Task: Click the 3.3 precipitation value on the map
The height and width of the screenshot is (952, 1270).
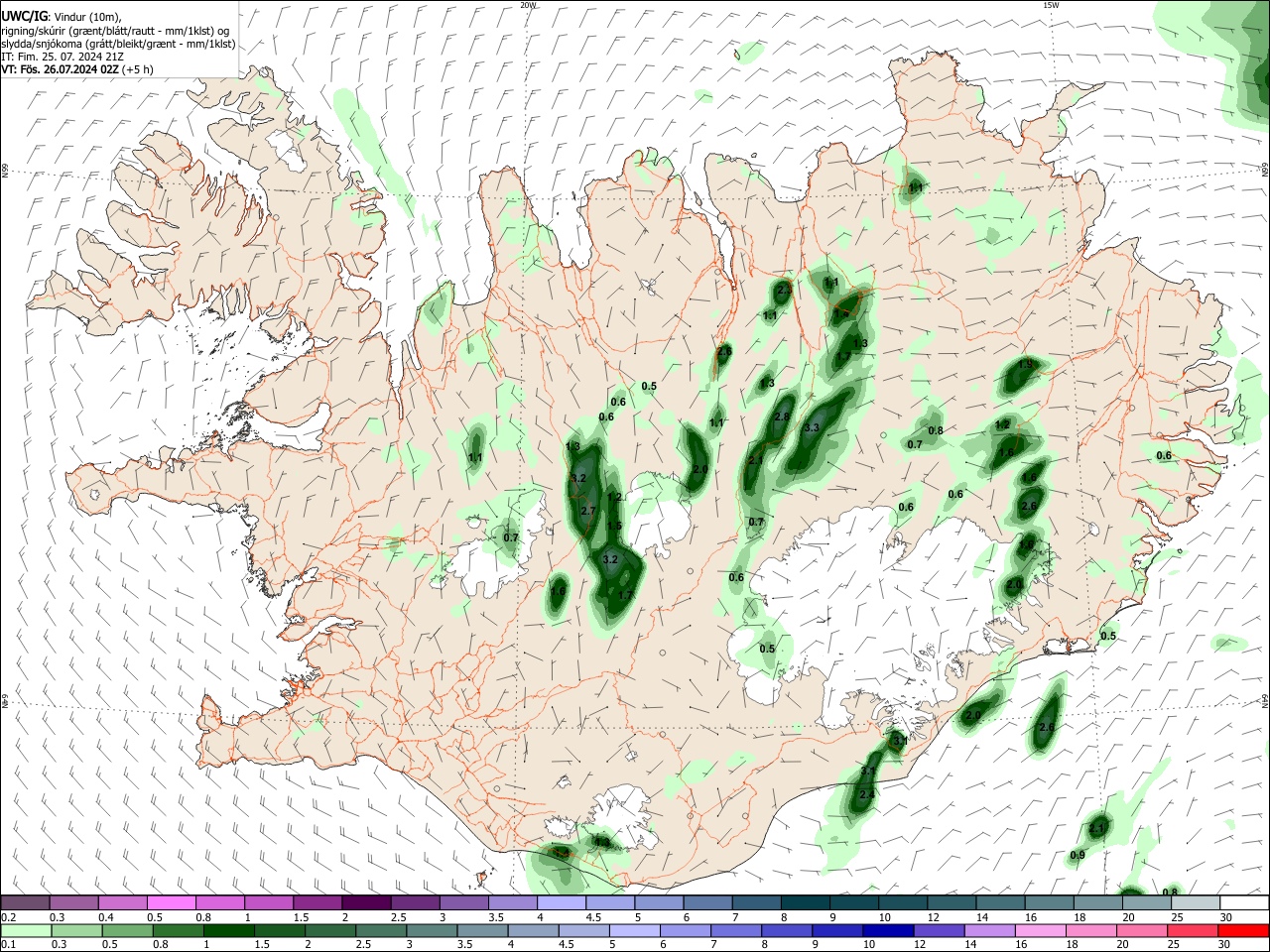Action: tap(811, 427)
